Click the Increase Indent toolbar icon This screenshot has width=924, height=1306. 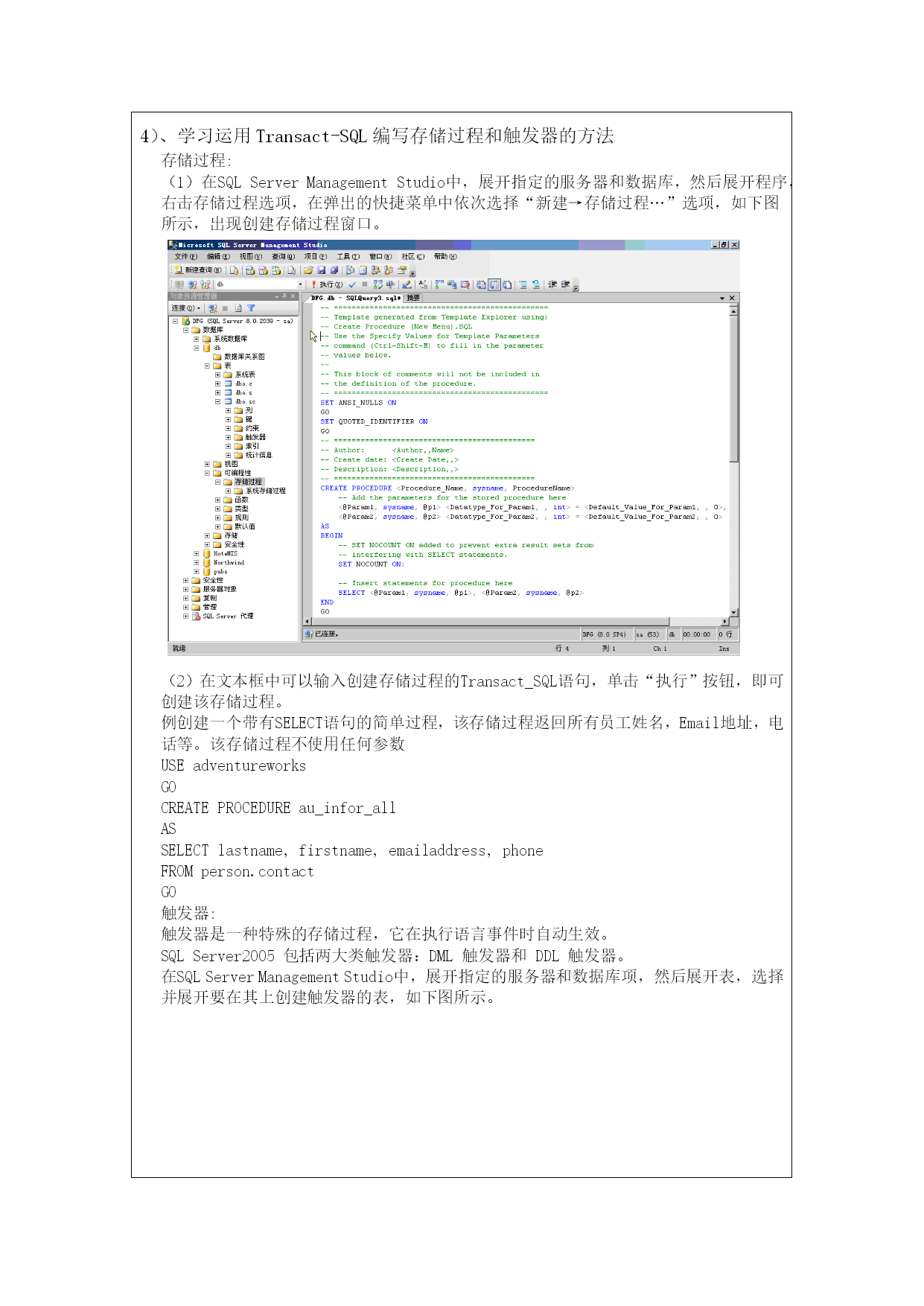[x=566, y=284]
